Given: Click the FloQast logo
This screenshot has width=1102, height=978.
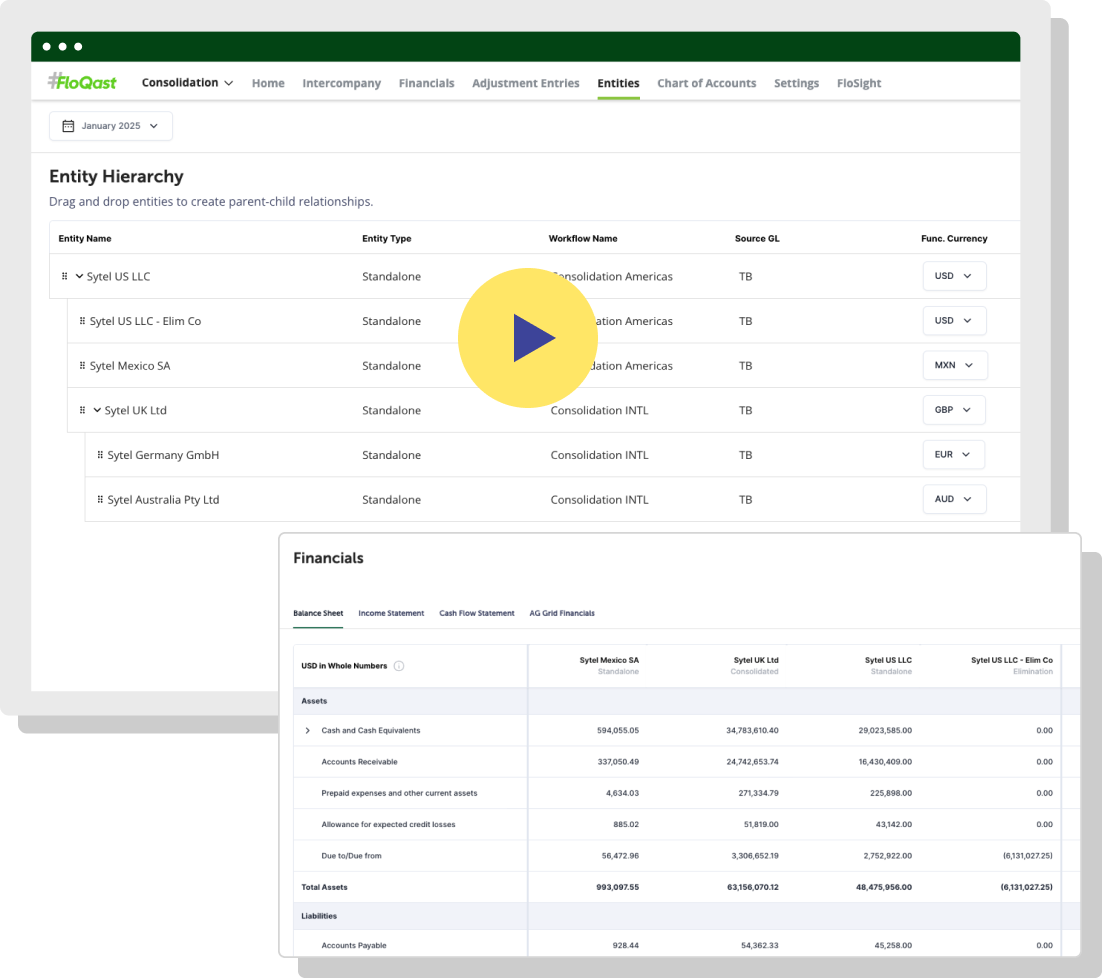Looking at the screenshot, I should click(x=82, y=82).
